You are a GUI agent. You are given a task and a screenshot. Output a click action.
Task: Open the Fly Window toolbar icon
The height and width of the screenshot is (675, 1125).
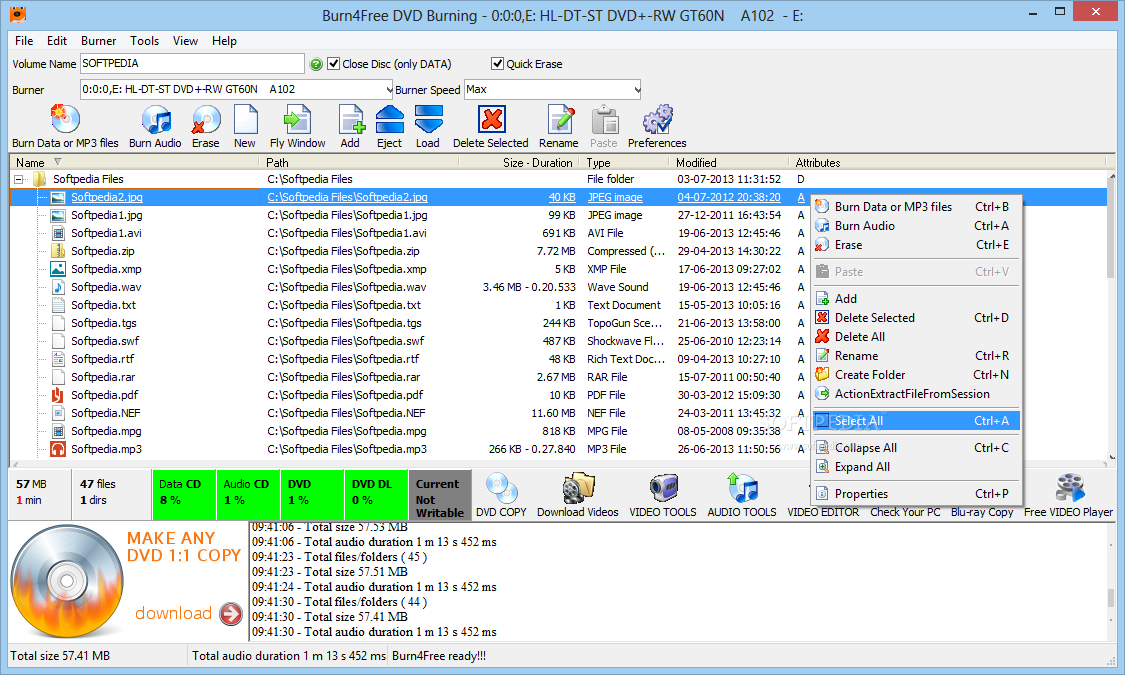point(297,119)
